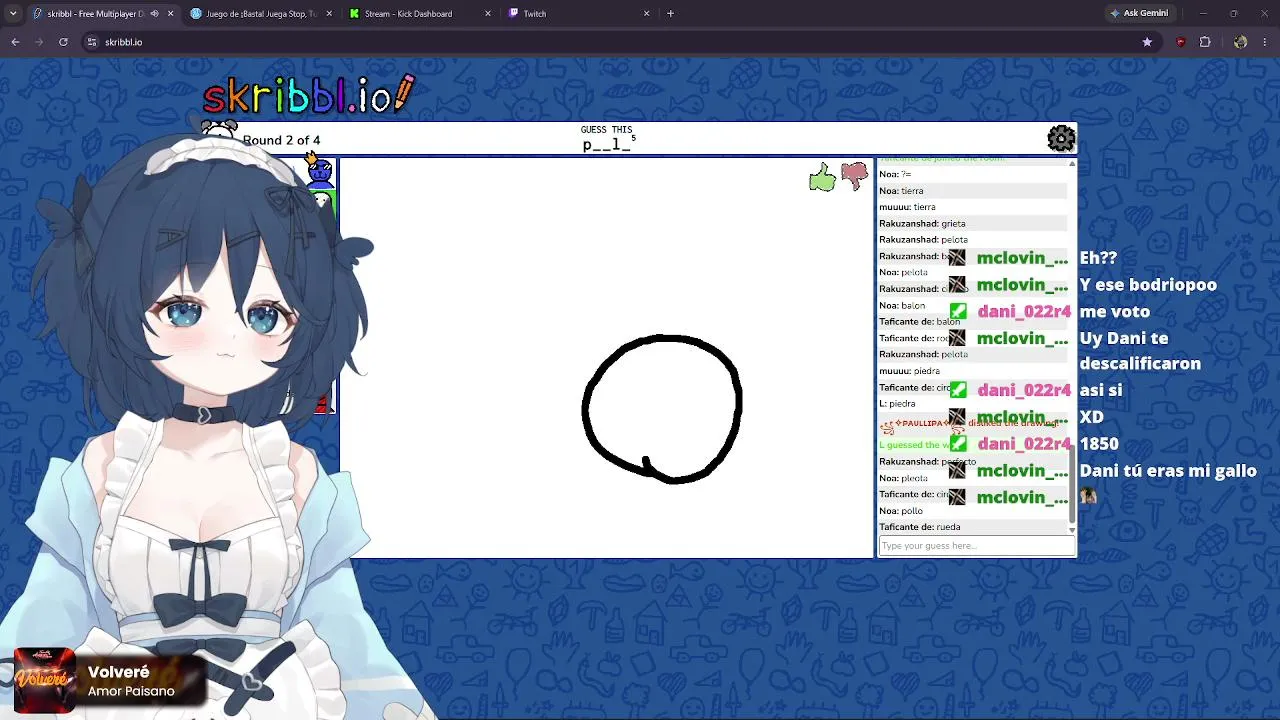Viewport: 1280px width, 720px height.
Task: Click the crowned blue player avatar
Action: 320,172
